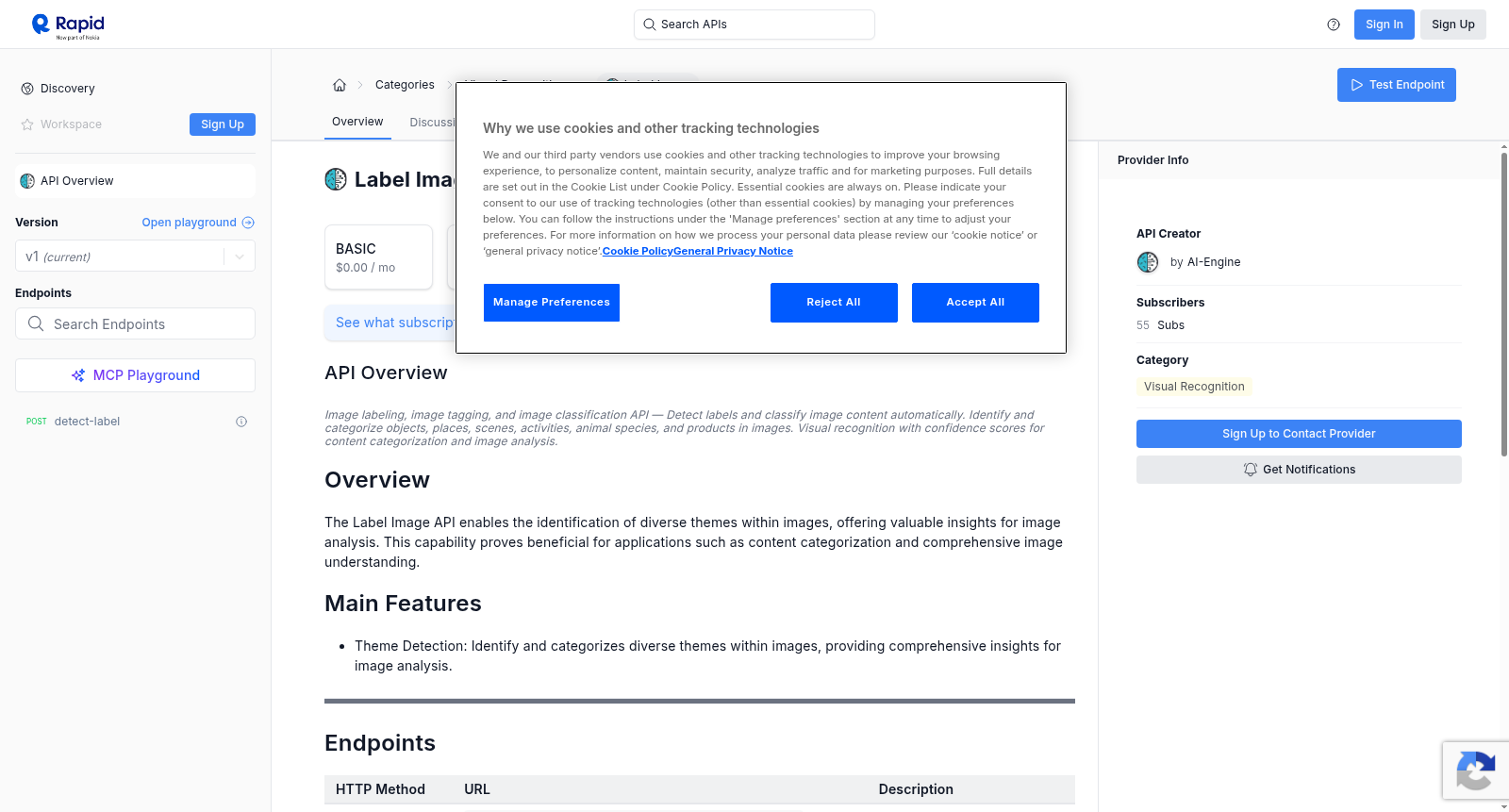This screenshot has width=1509, height=812.
Task: Click Get Notifications button
Action: click(1299, 470)
